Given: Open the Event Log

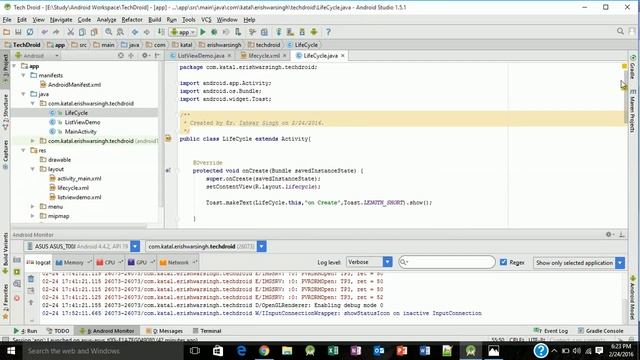Looking at the screenshot, I should click(551, 331).
